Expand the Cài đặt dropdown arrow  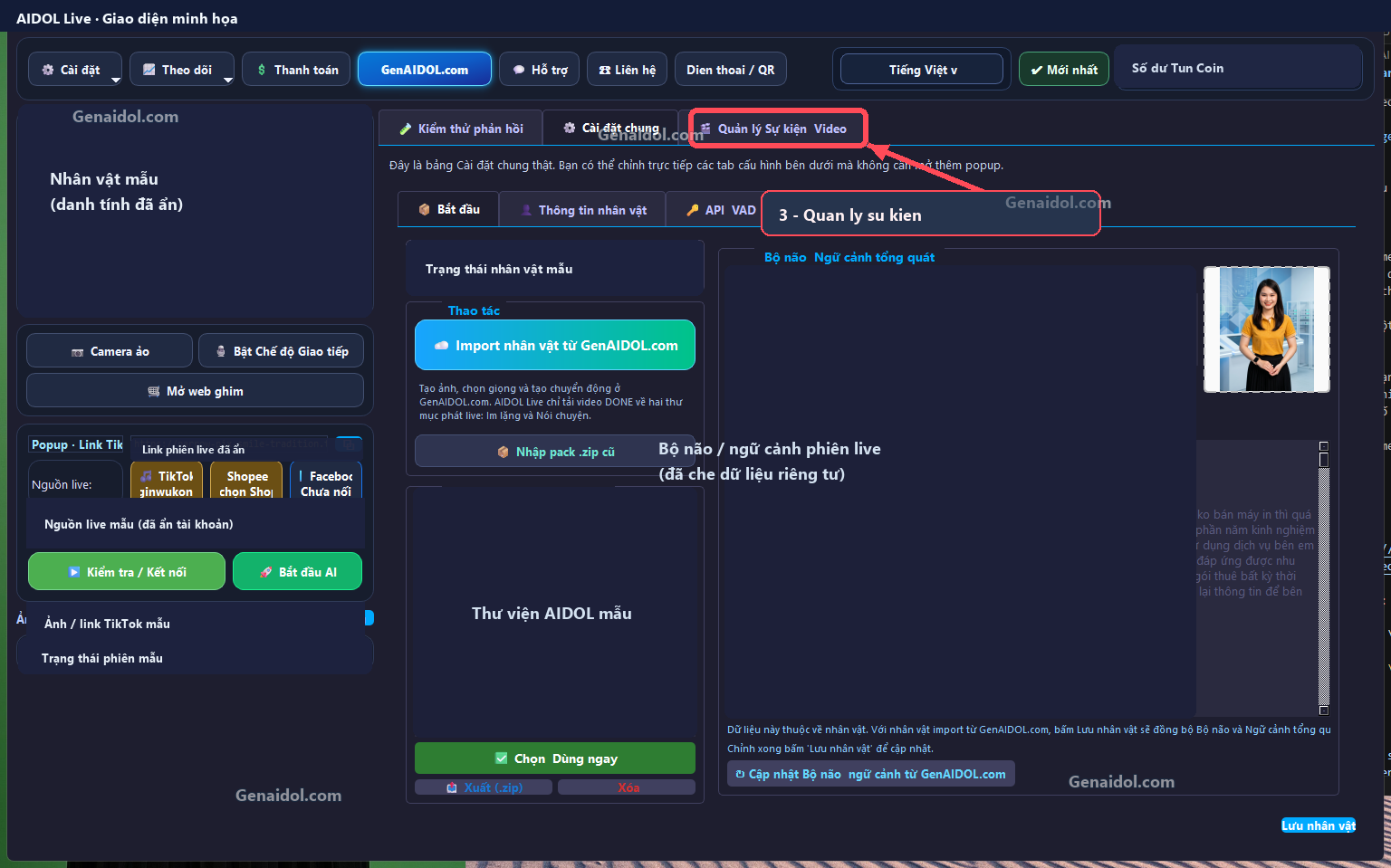[x=115, y=80]
